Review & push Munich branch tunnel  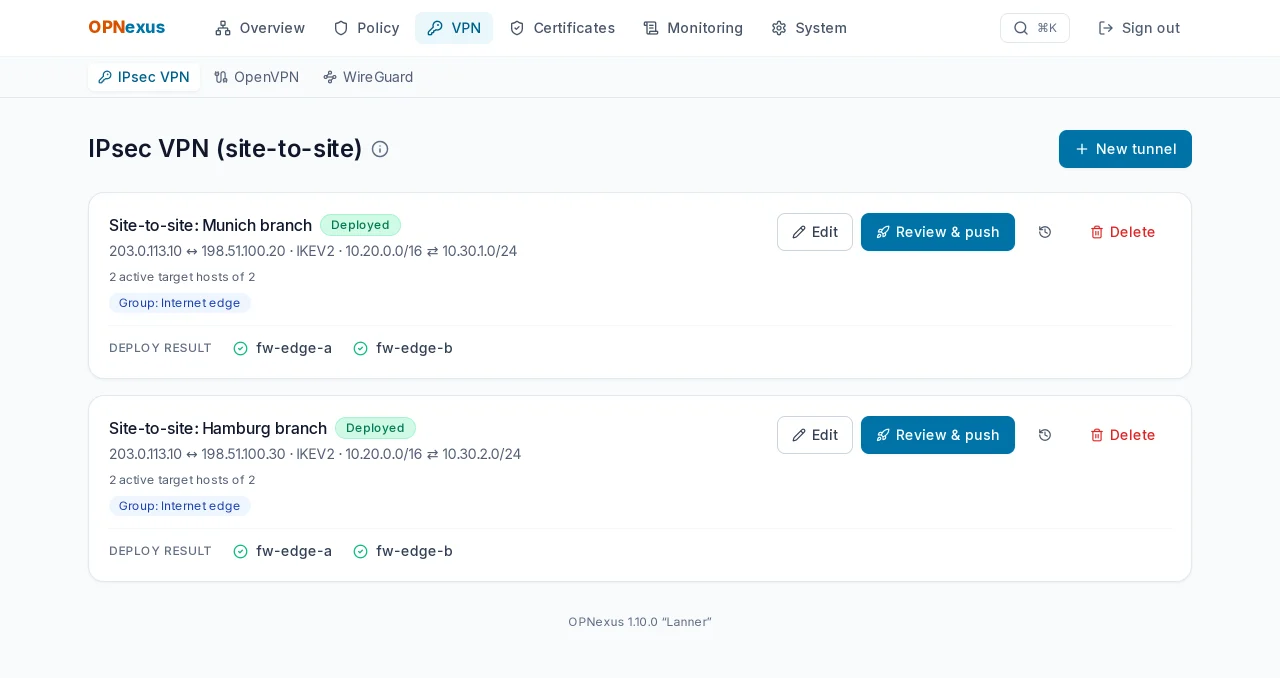coord(938,232)
